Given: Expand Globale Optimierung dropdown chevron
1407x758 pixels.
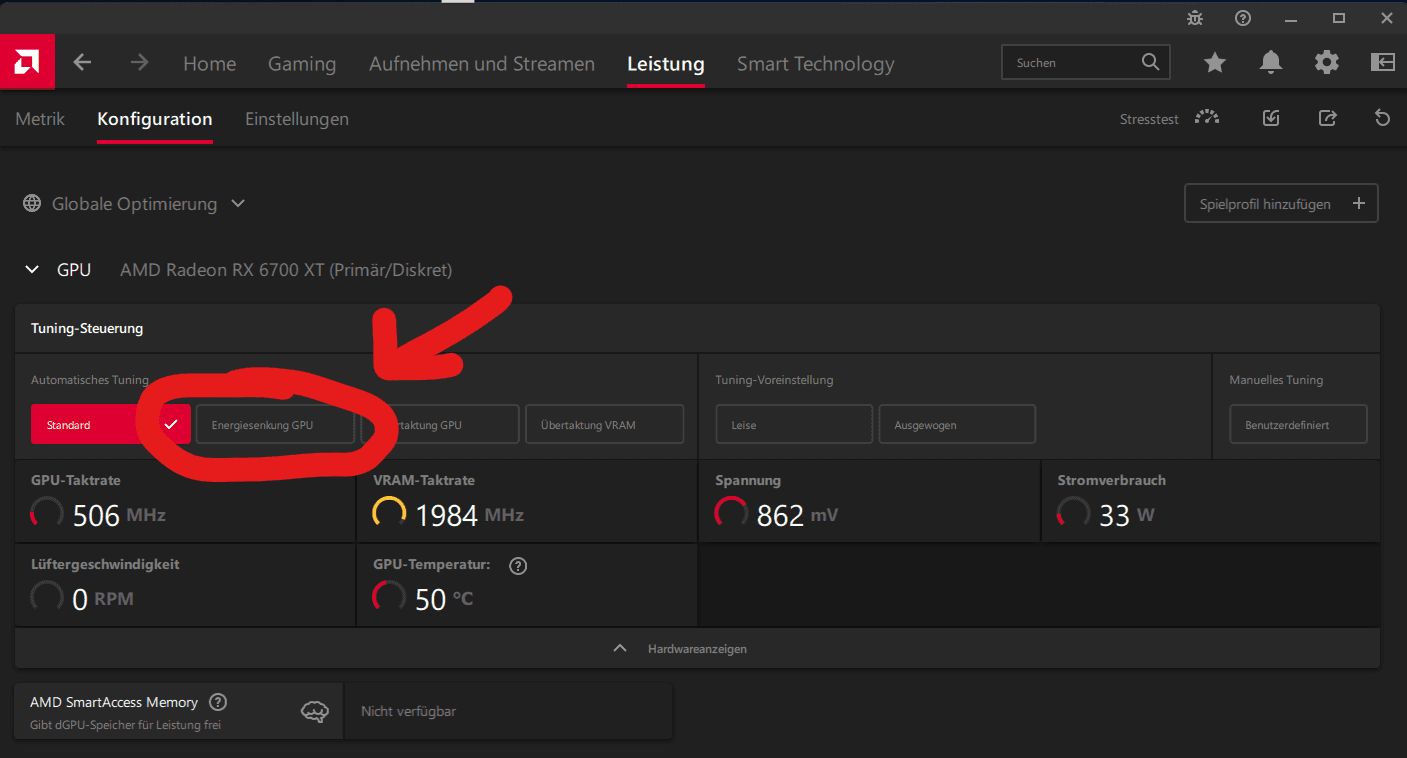Looking at the screenshot, I should (238, 204).
